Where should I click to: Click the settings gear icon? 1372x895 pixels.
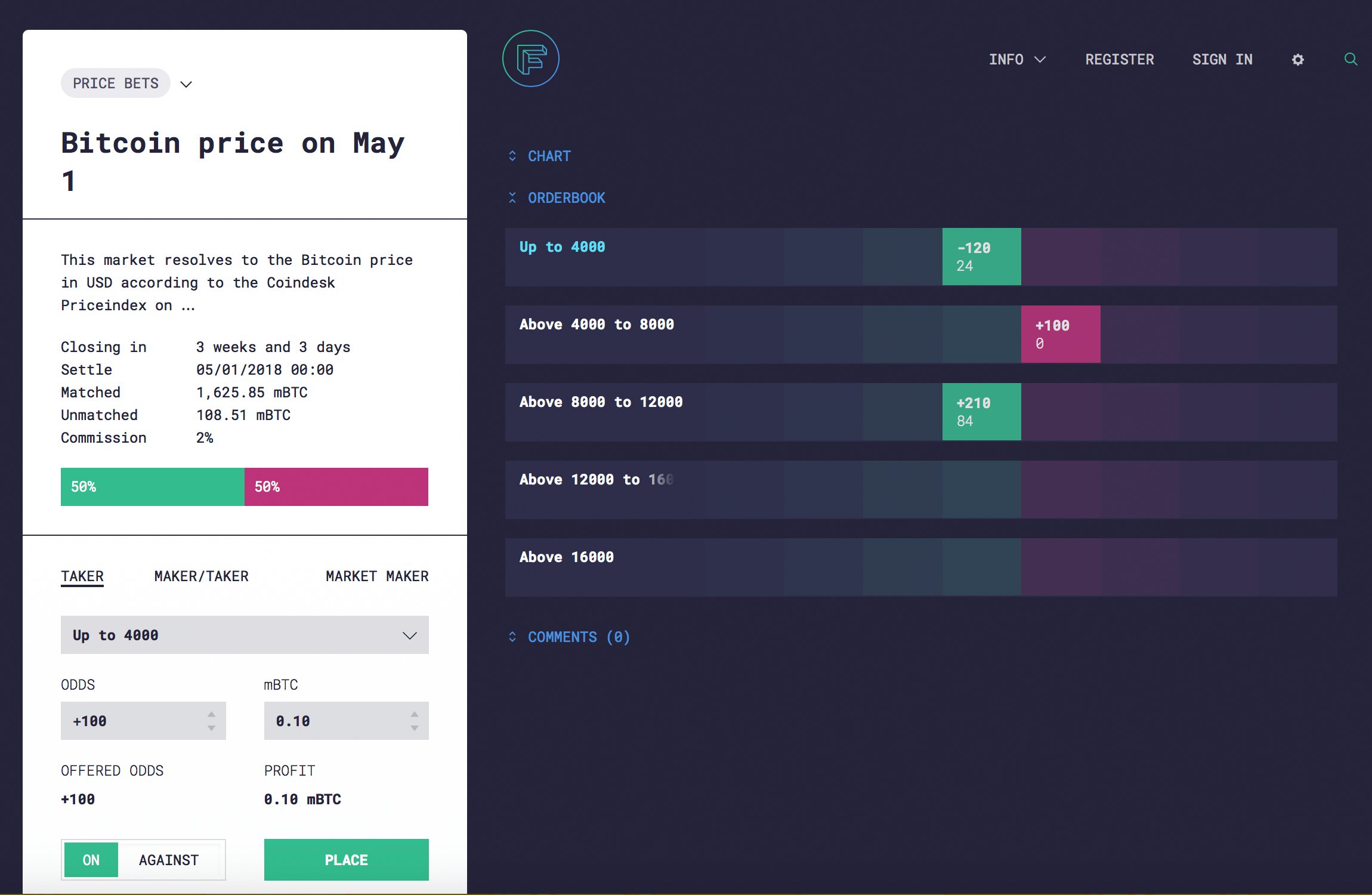(1297, 60)
